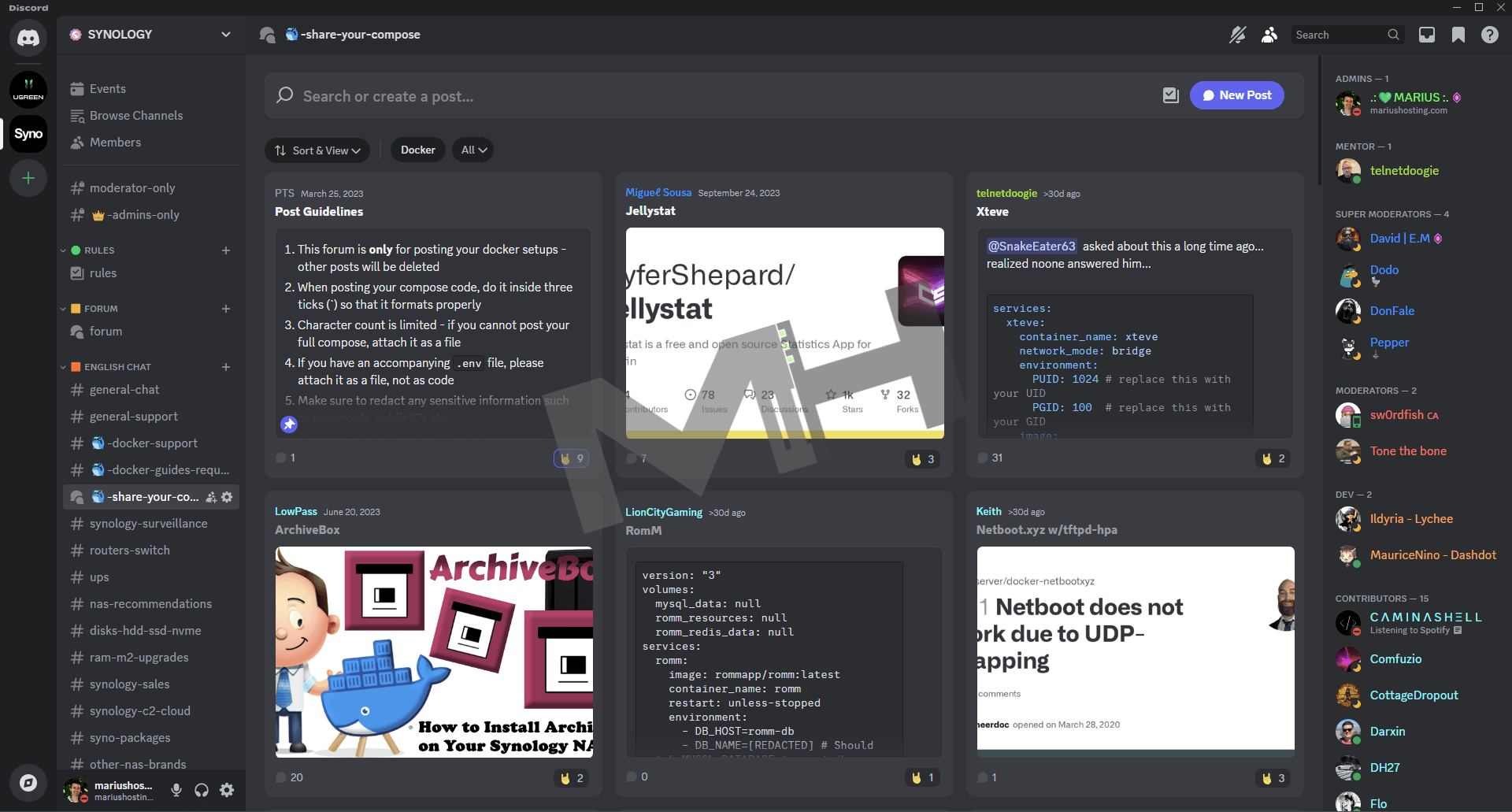Toggle reaction on Xteve post
This screenshot has height=812, width=1512.
point(1273,458)
